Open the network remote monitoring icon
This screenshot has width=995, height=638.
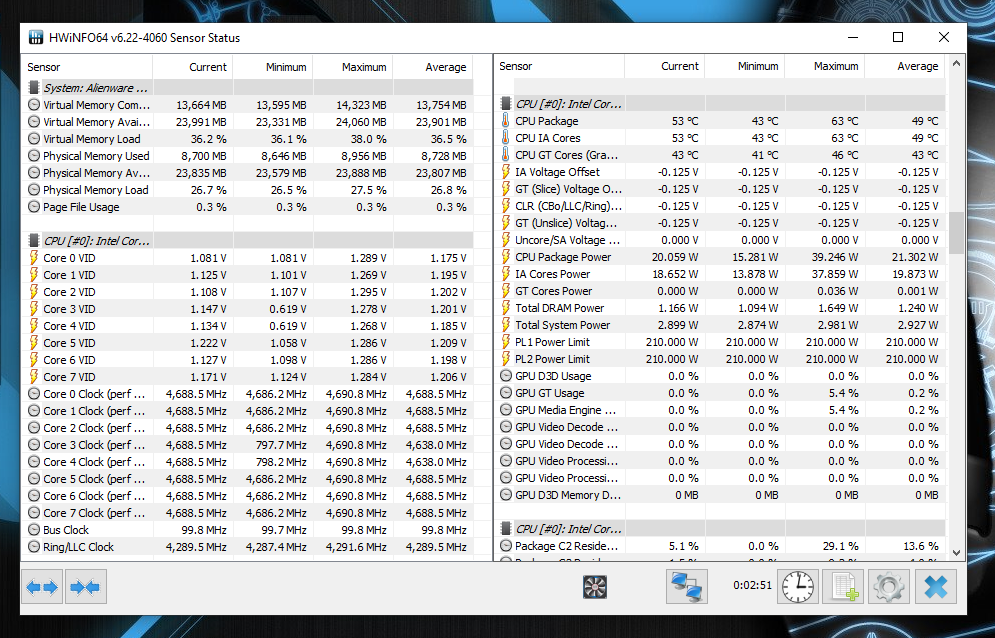(x=687, y=587)
